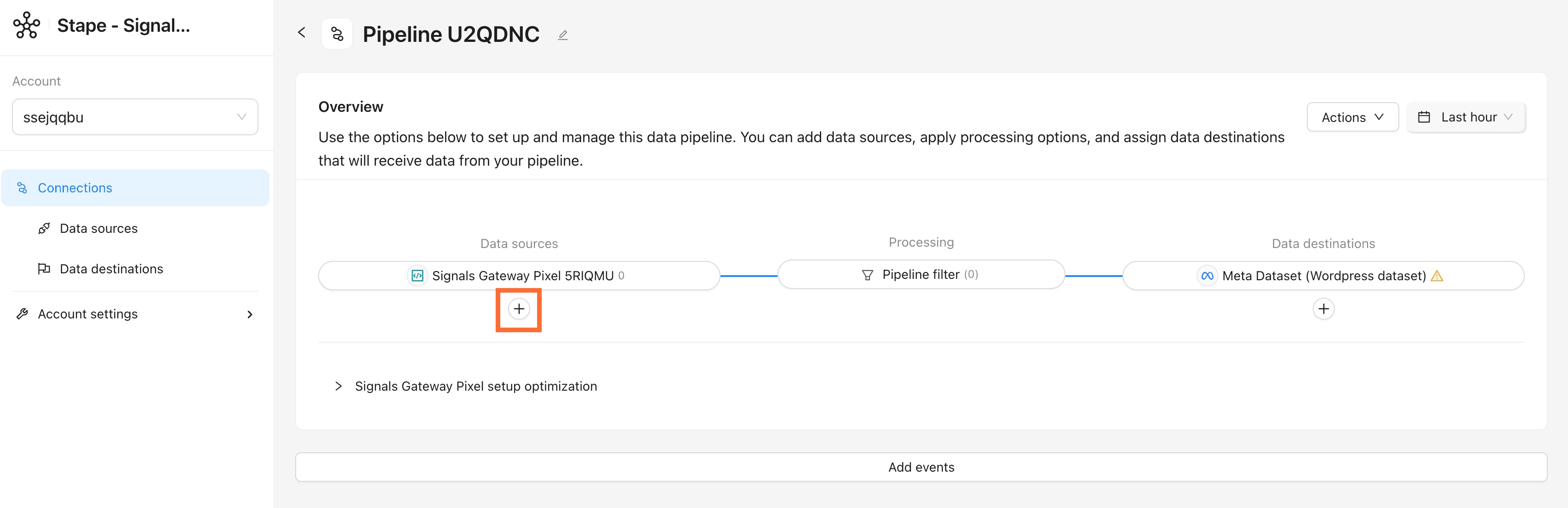Click the Data sources plug icon
The image size is (1568, 508).
click(44, 228)
